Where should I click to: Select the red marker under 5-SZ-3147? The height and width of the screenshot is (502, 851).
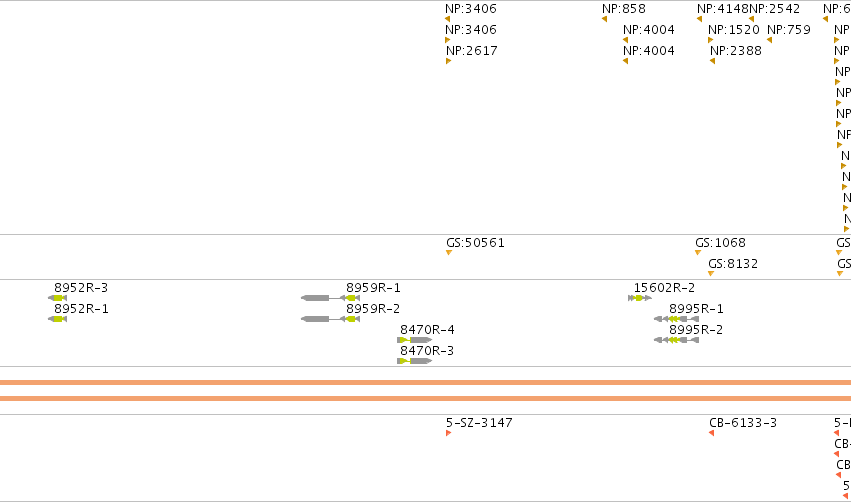[x=448, y=433]
